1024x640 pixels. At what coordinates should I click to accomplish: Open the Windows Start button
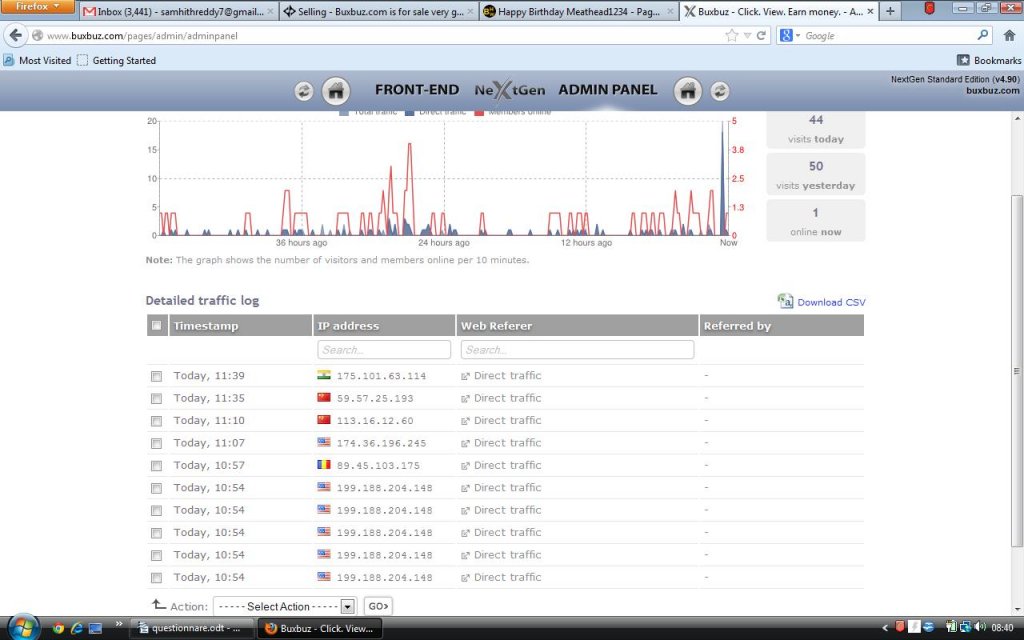(x=24, y=628)
